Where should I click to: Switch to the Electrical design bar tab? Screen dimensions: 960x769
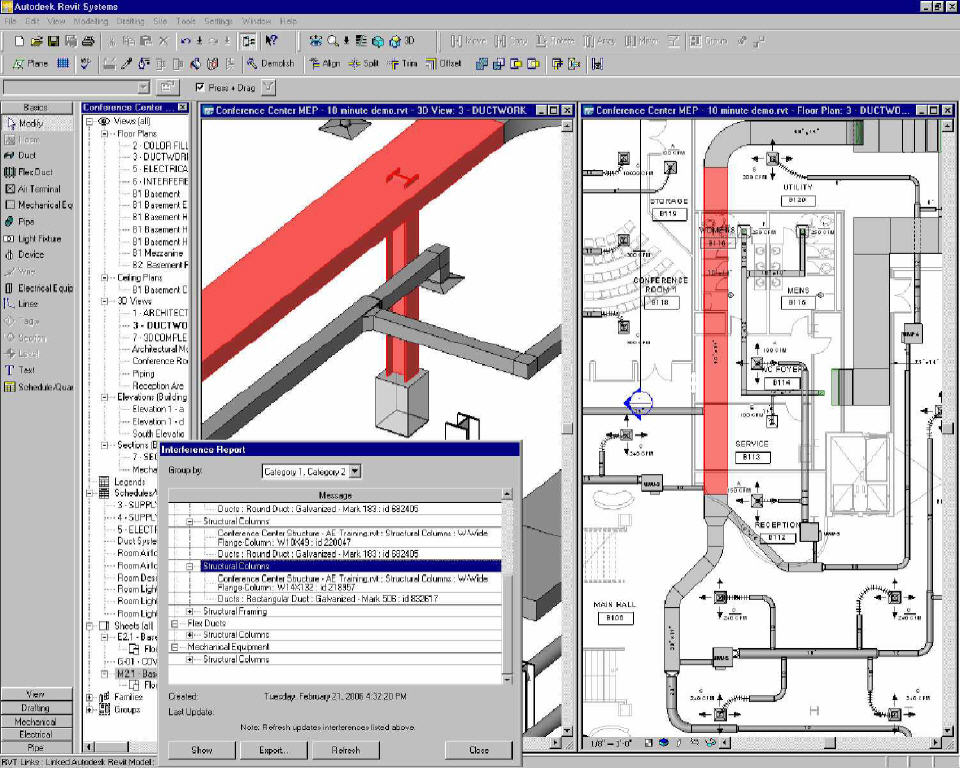36,734
